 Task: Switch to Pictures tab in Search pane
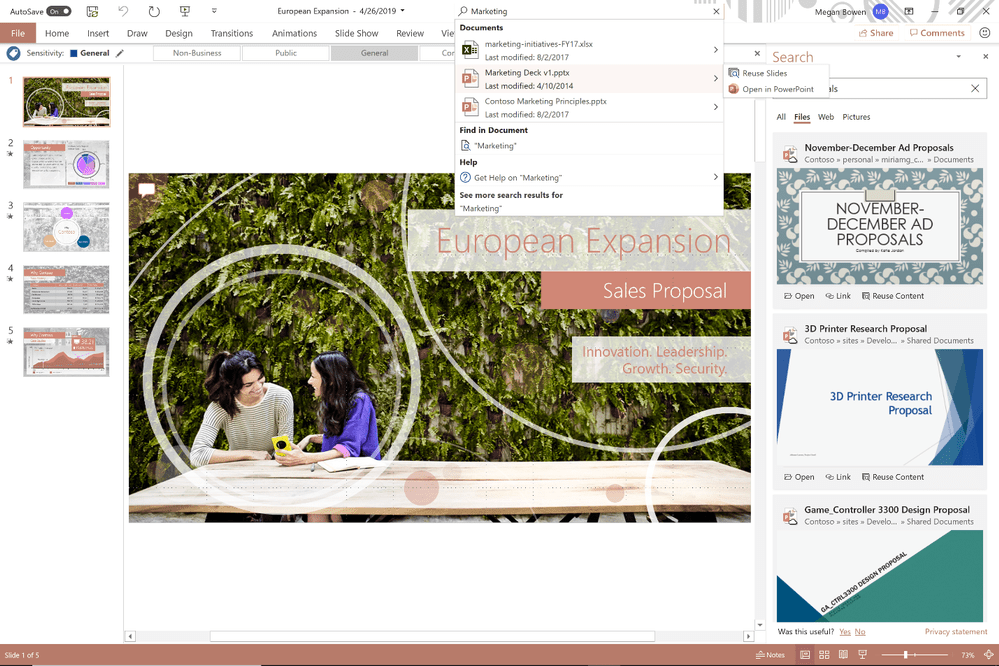pos(856,117)
